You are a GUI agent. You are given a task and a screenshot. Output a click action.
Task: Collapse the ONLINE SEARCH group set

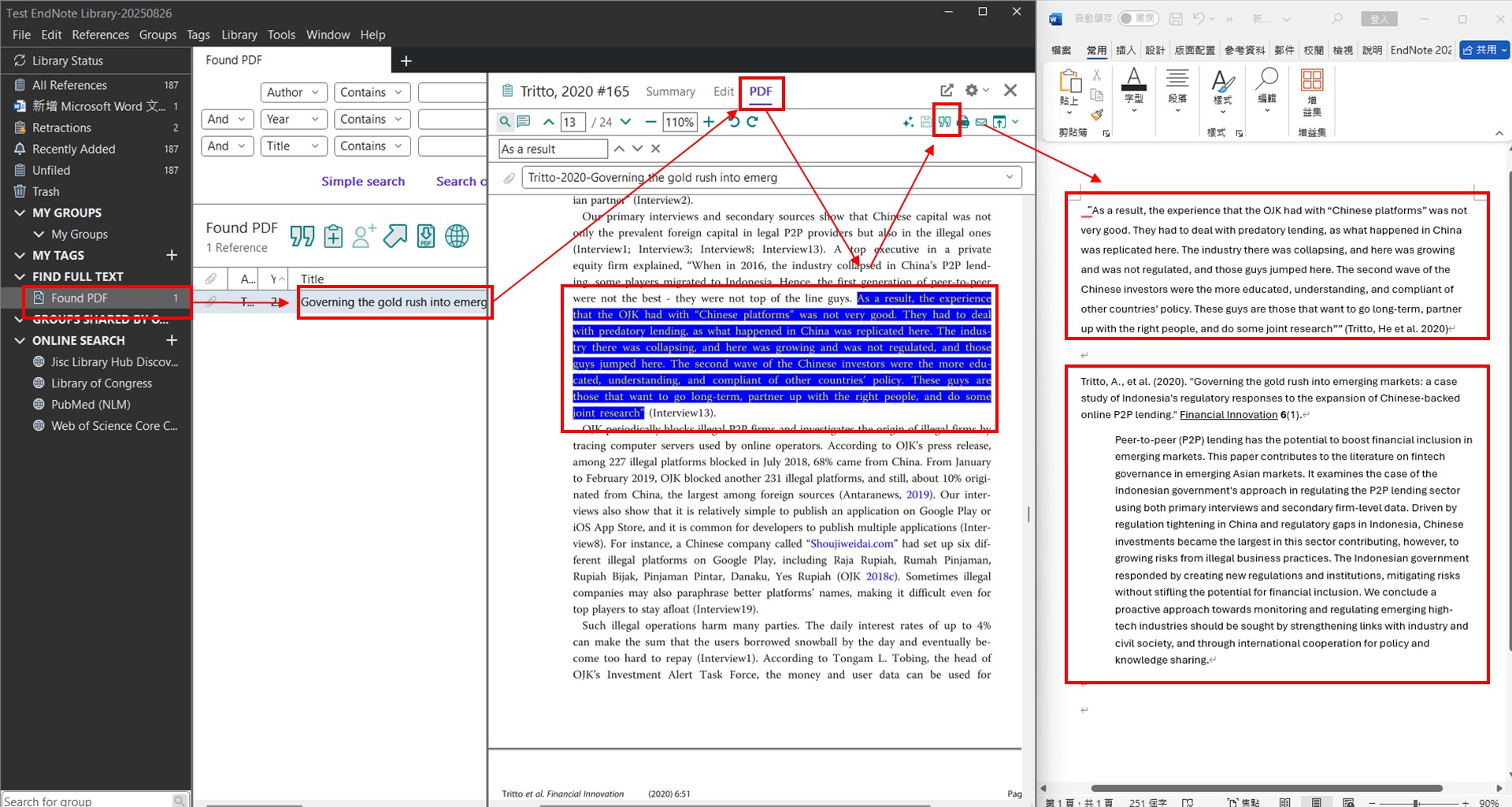20,340
